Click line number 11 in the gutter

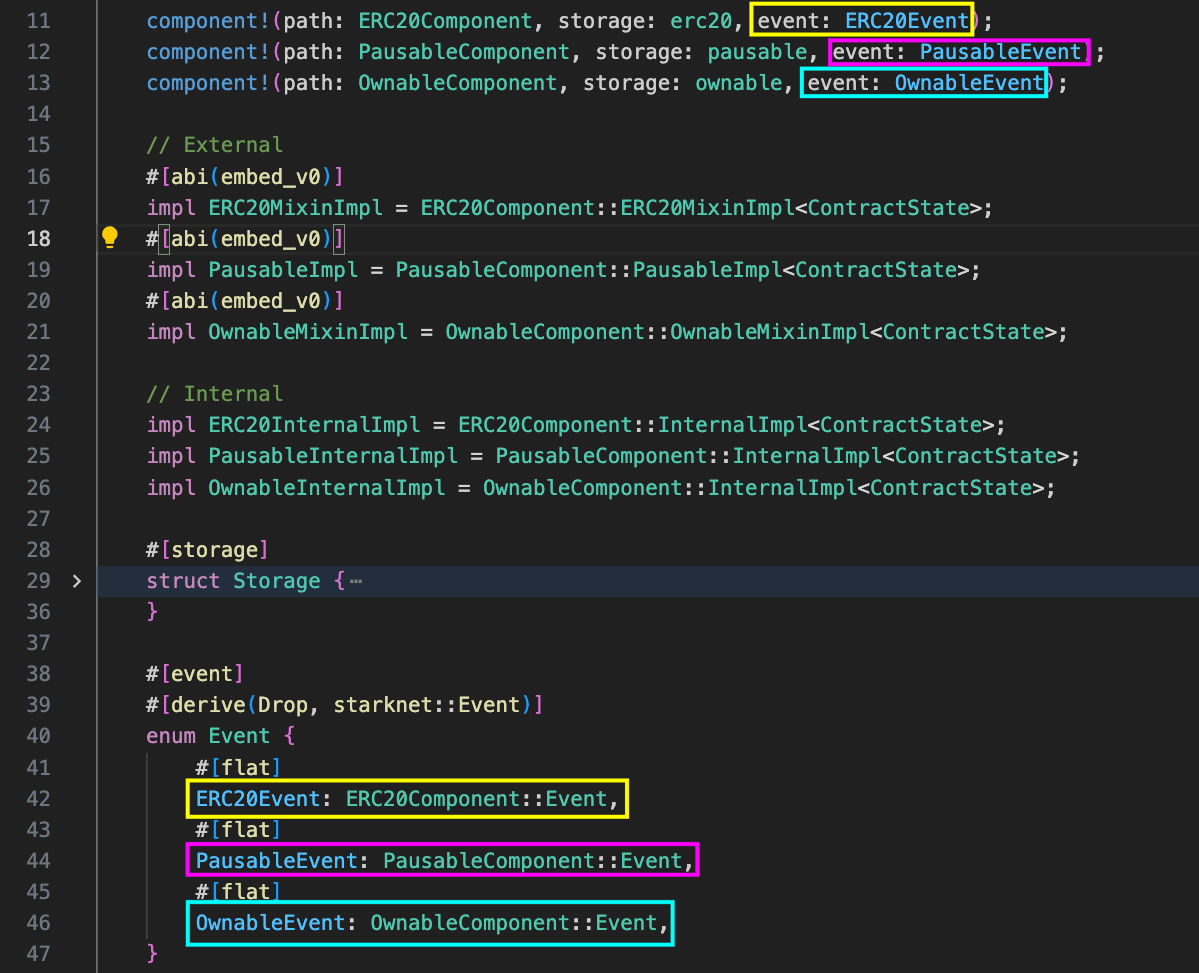tap(38, 20)
